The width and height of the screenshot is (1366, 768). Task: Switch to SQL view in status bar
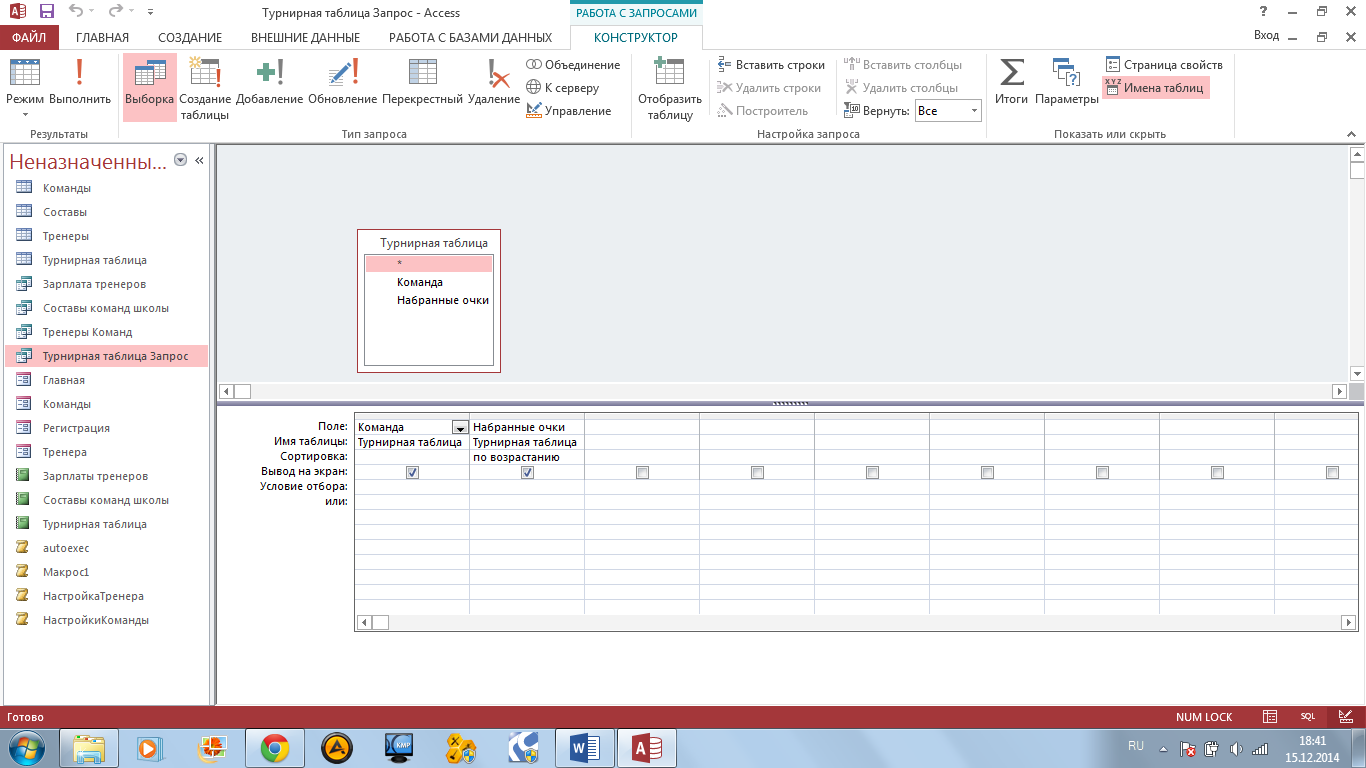click(1307, 716)
